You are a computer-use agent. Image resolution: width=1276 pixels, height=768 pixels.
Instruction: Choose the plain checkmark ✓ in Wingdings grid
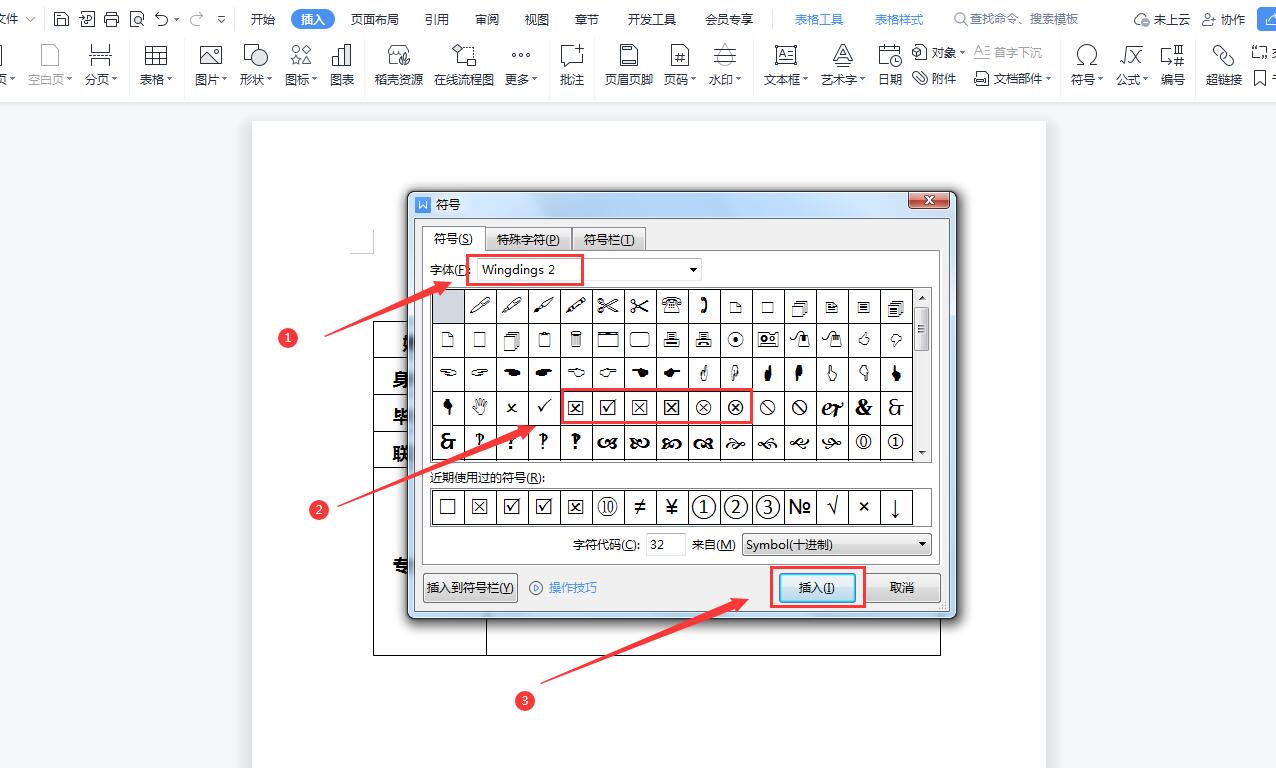pos(544,407)
